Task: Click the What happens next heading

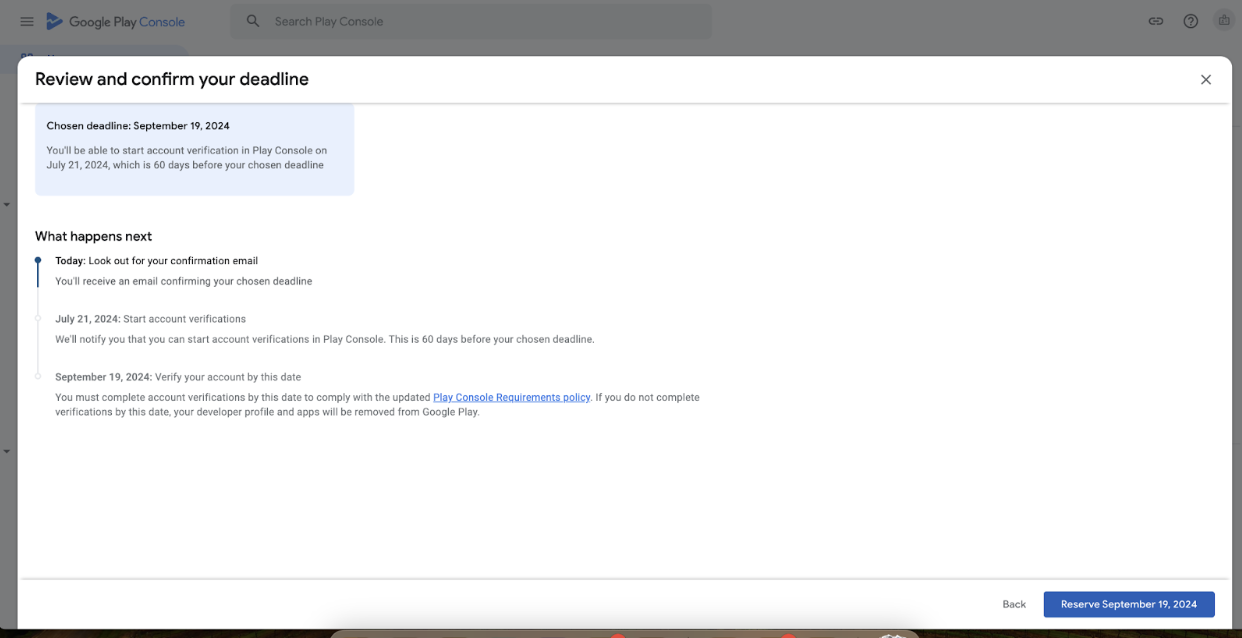Action: (x=93, y=236)
